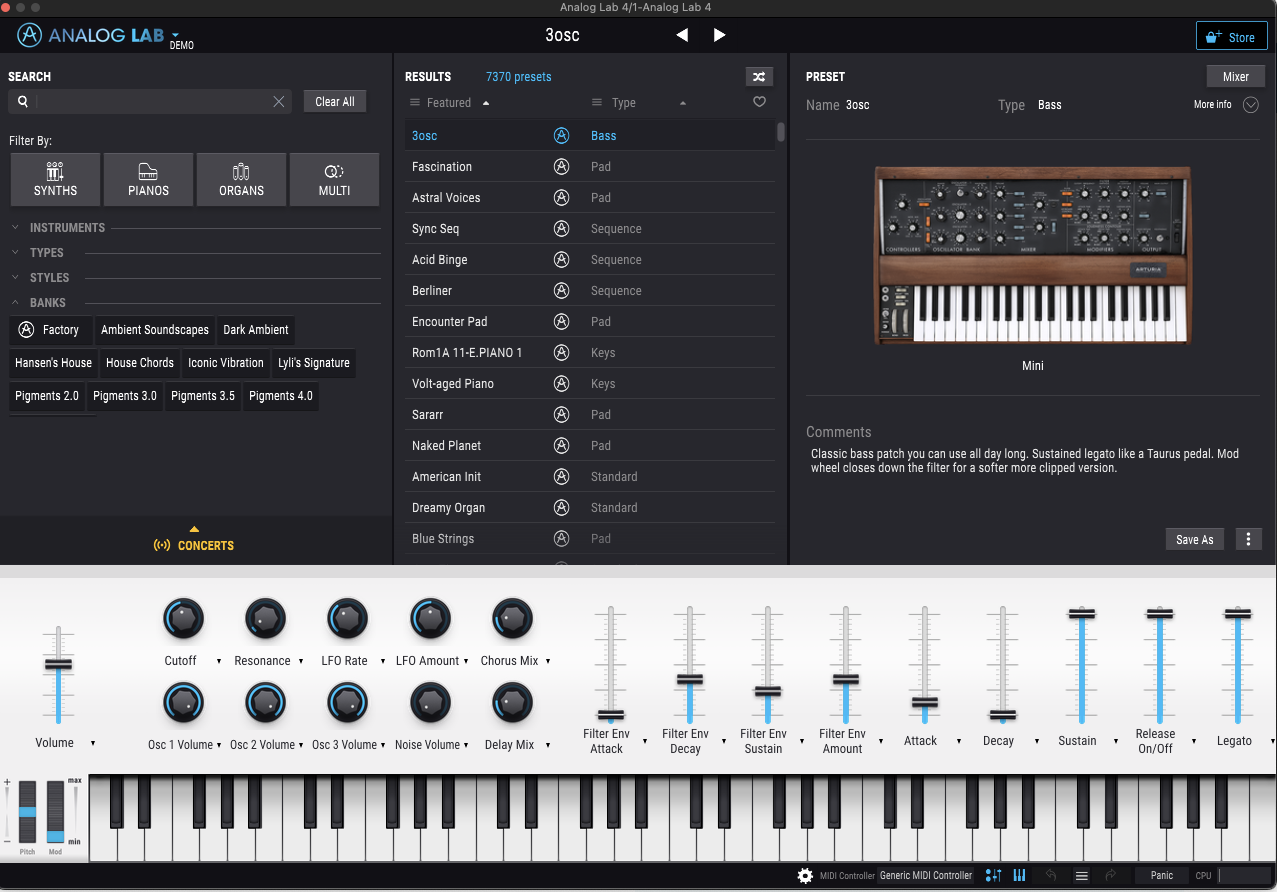Image resolution: width=1277 pixels, height=892 pixels.
Task: Toggle the Dark Ambient bank filter
Action: coord(256,330)
